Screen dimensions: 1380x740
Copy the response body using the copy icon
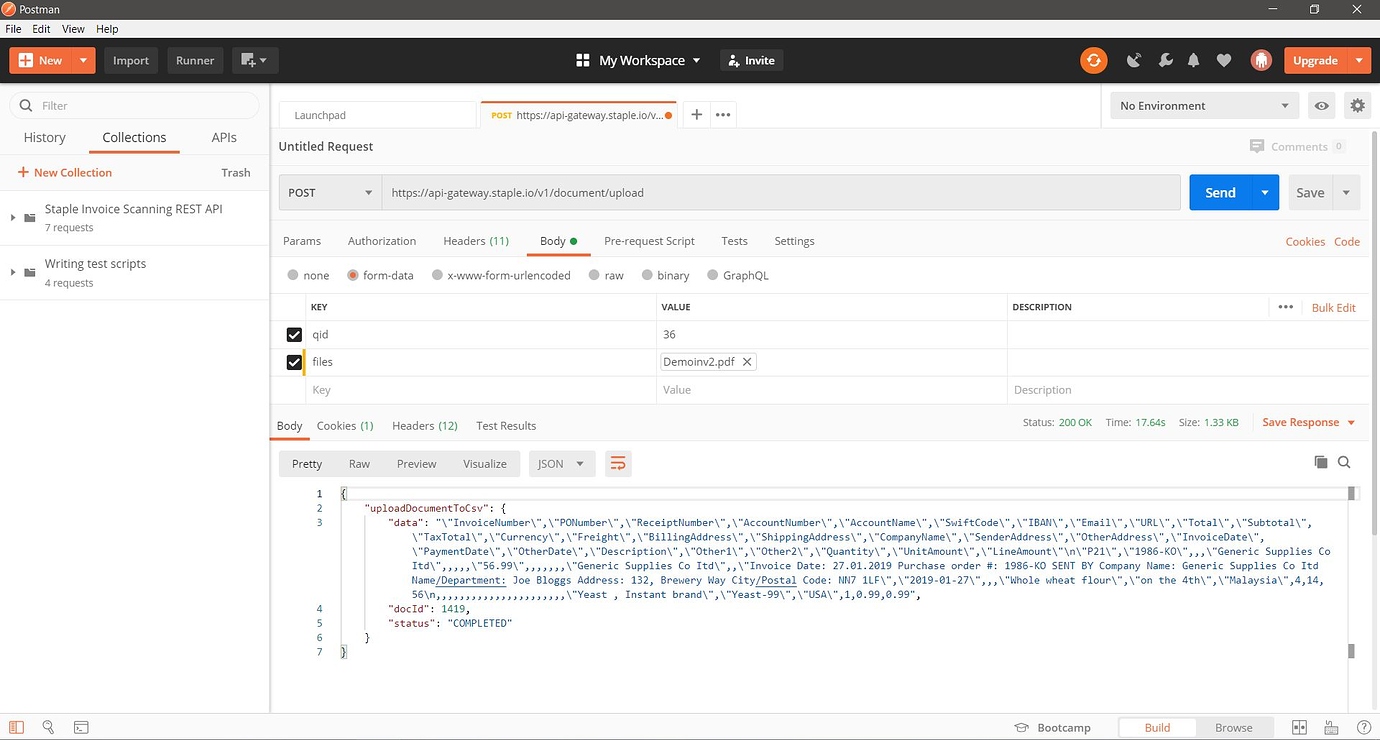[1320, 462]
